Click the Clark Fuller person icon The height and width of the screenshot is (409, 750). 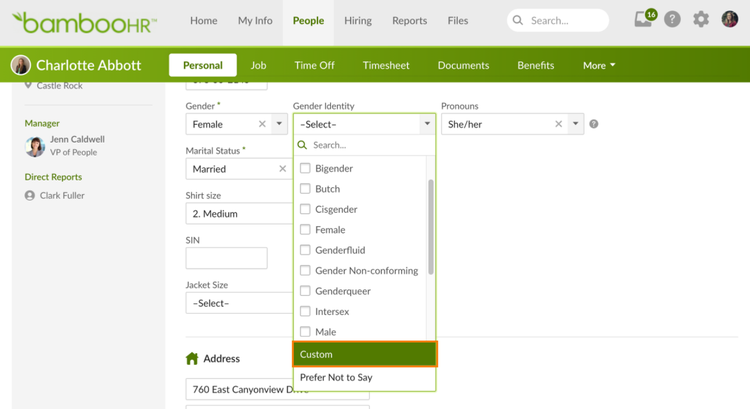(30, 195)
